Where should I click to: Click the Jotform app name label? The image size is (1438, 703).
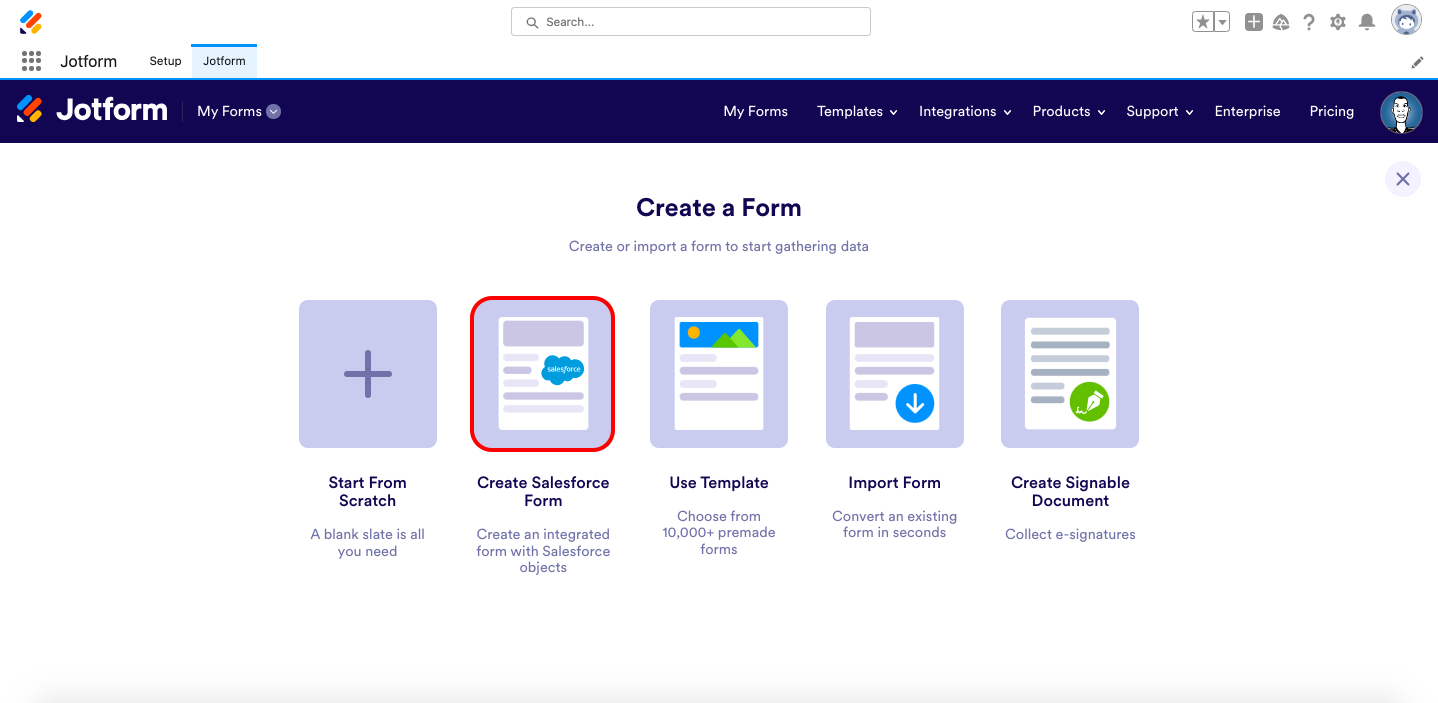[88, 61]
